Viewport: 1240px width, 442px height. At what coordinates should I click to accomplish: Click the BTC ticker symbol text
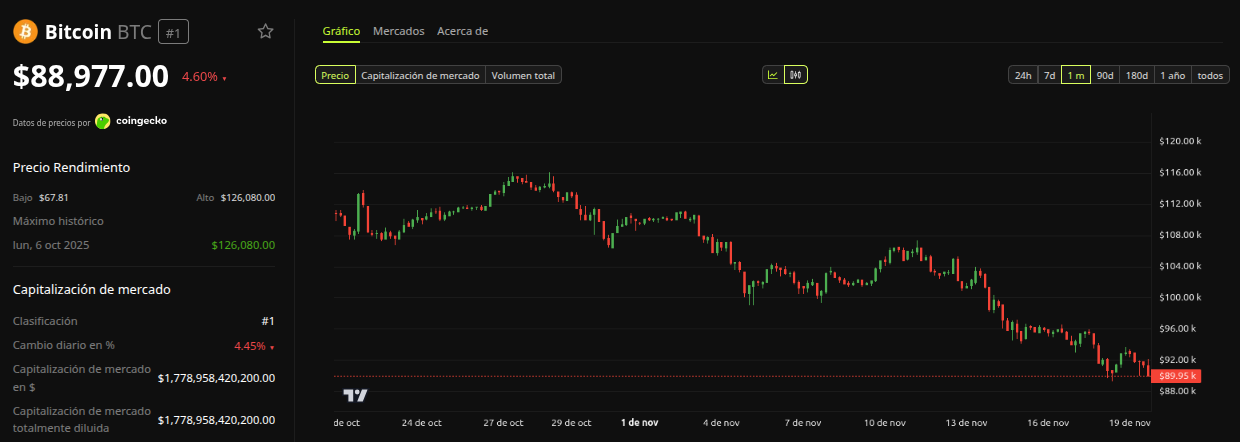pos(134,32)
